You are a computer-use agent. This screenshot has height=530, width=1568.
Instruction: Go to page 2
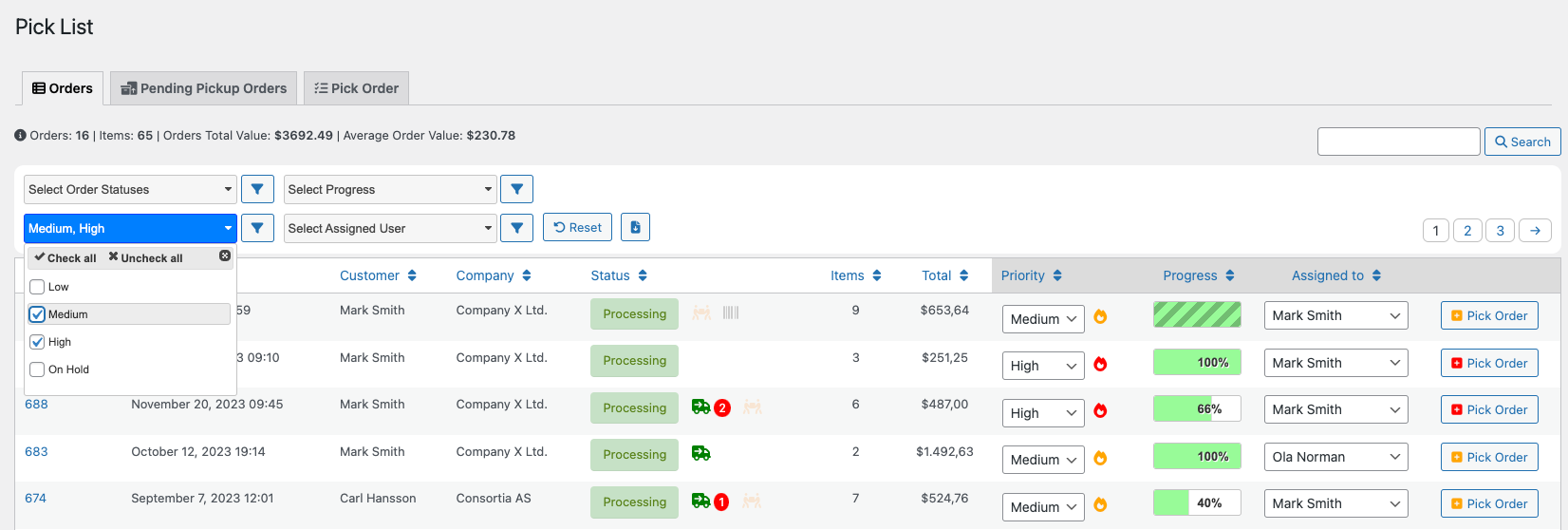(x=1467, y=230)
